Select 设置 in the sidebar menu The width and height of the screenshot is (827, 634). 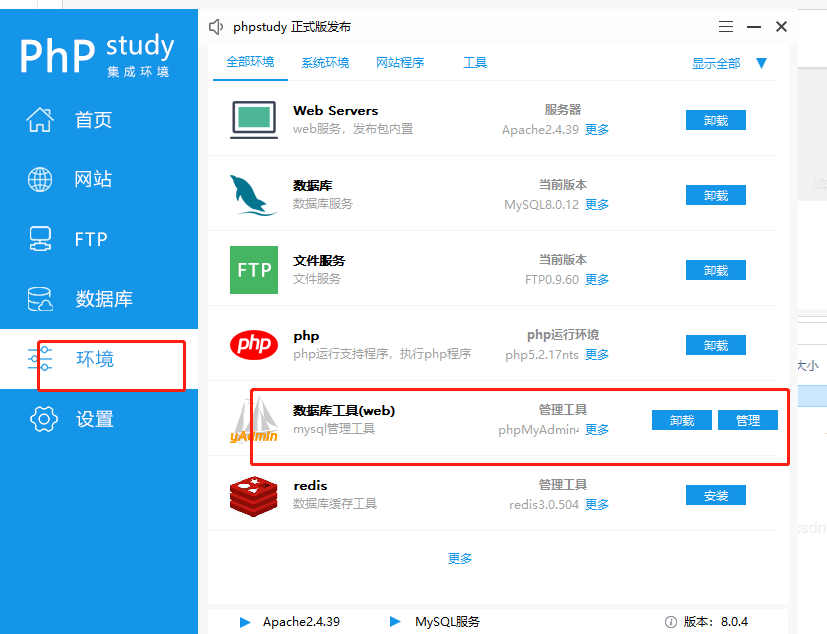coord(95,419)
